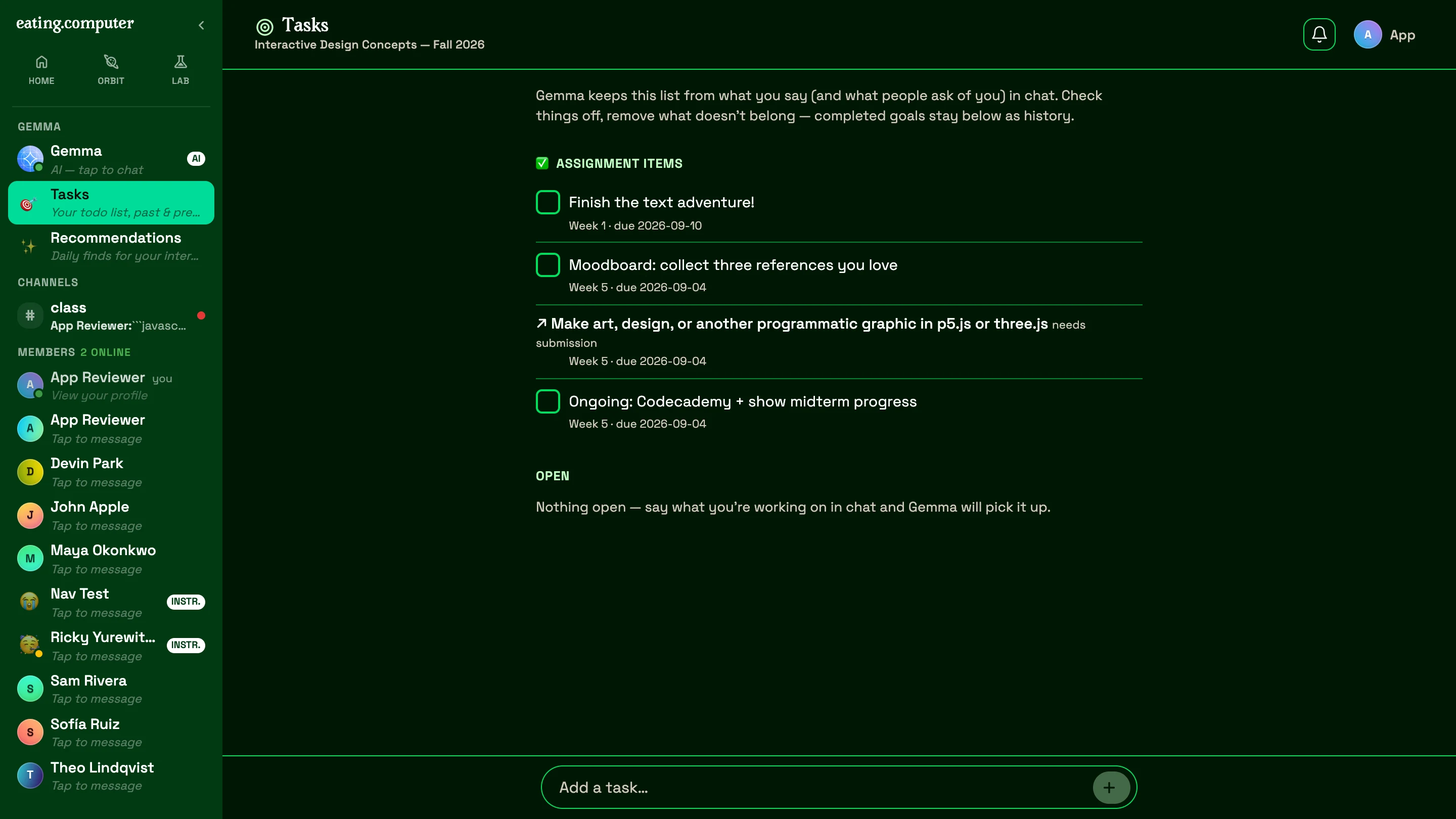Click the INSTR. badge beside Nav Test
The width and height of the screenshot is (1456, 819).
pos(186,602)
